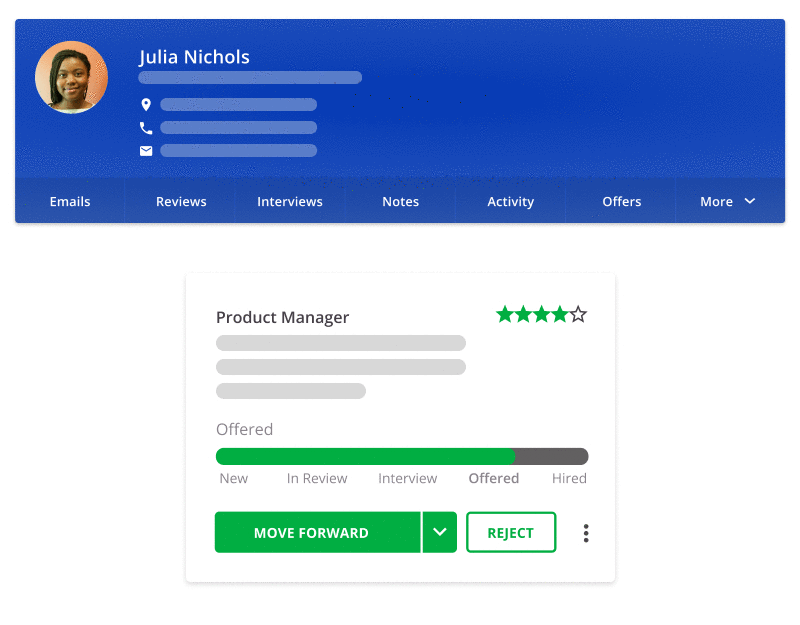Switch to the Reviews tab
Screen dimensions: 800x625
point(181,201)
